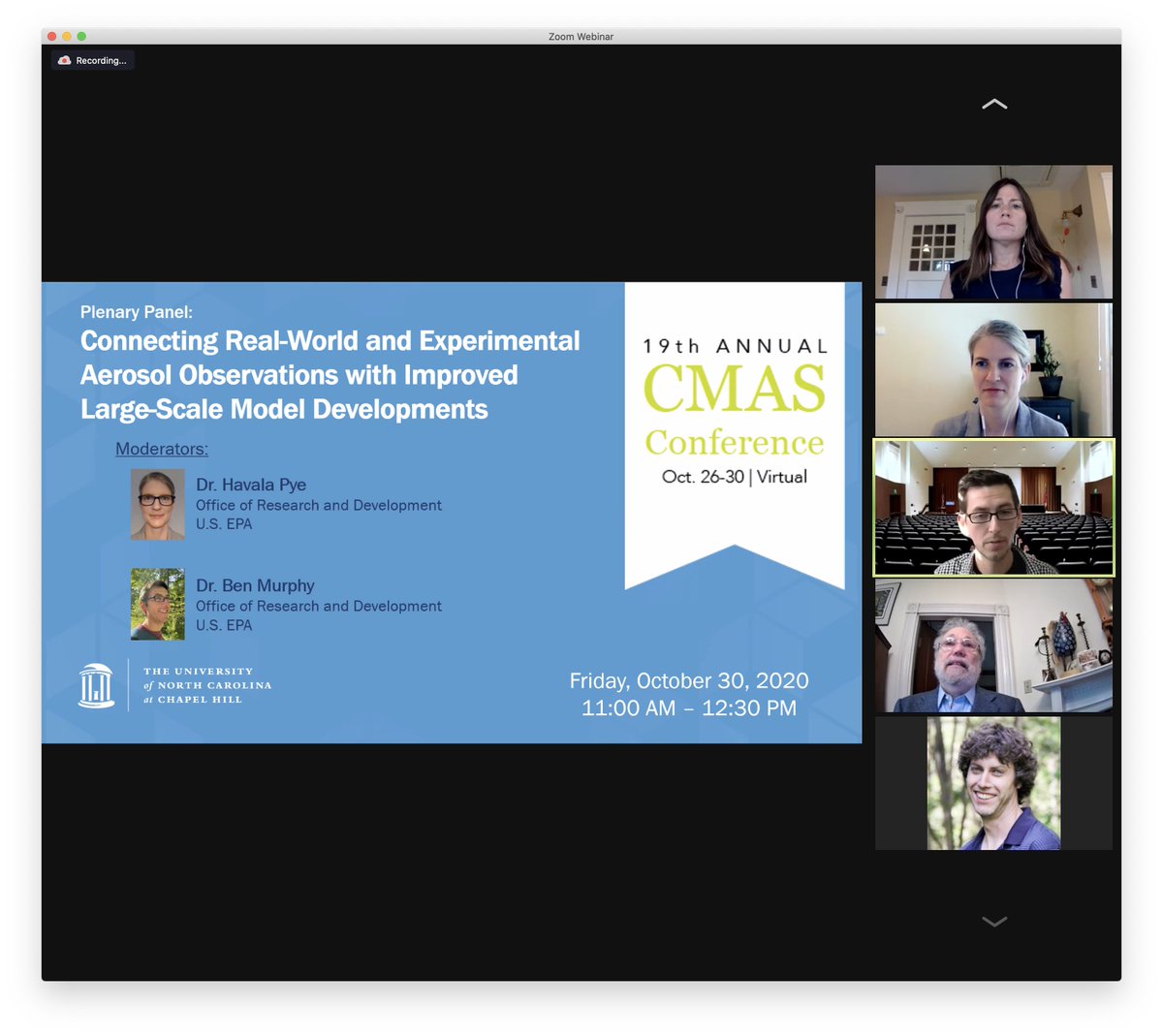Click the photo beside Dr. Ben Murphy
This screenshot has width=1163, height=1036.
pyautogui.click(x=158, y=604)
